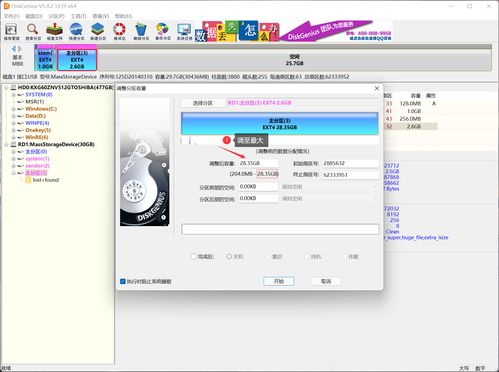This screenshot has height=372, width=499.
Task: Toggle 执行时阻止系统睡眠 checkbox
Action: (x=123, y=282)
